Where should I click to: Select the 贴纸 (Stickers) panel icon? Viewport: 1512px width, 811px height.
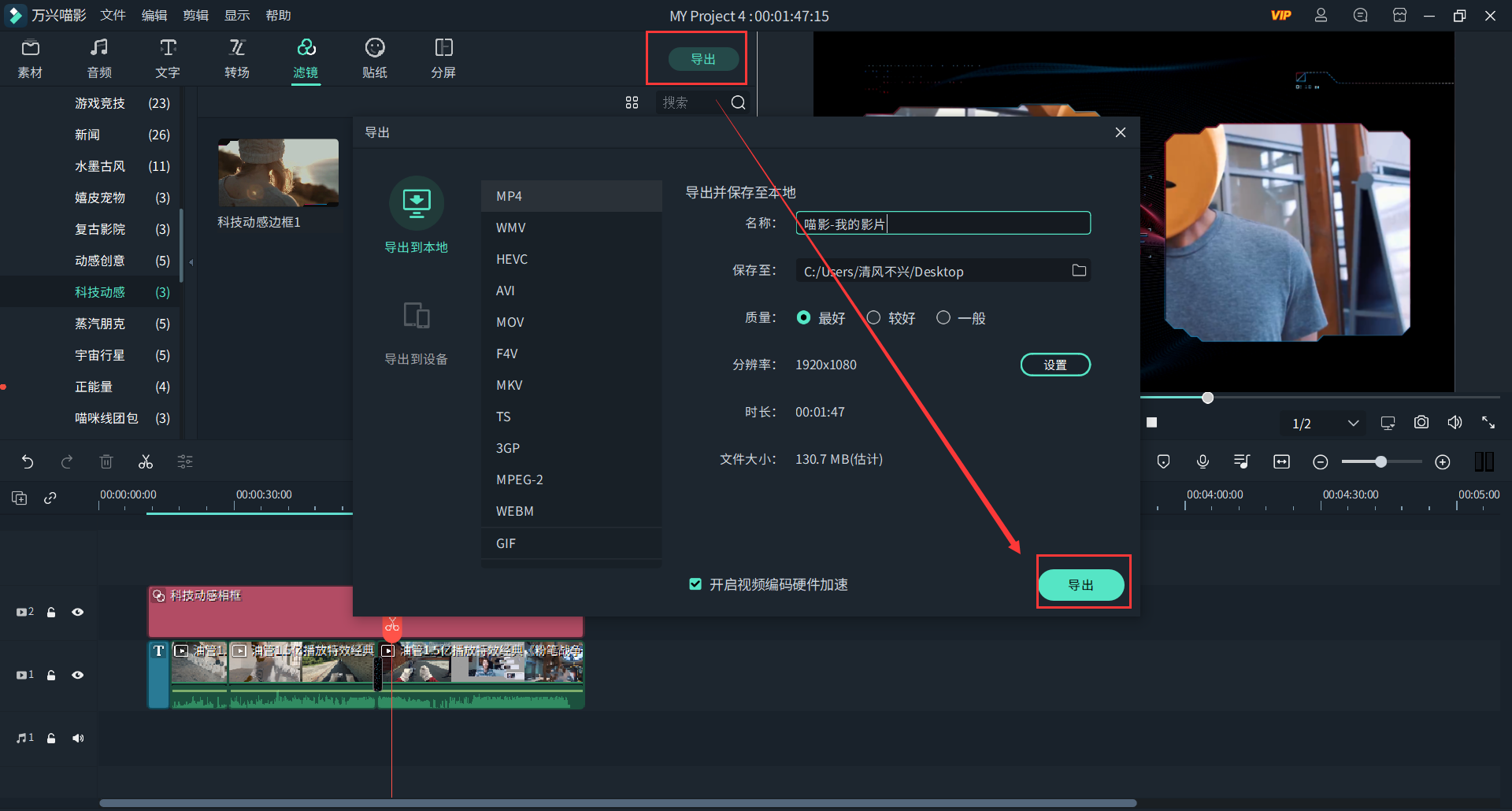click(375, 57)
